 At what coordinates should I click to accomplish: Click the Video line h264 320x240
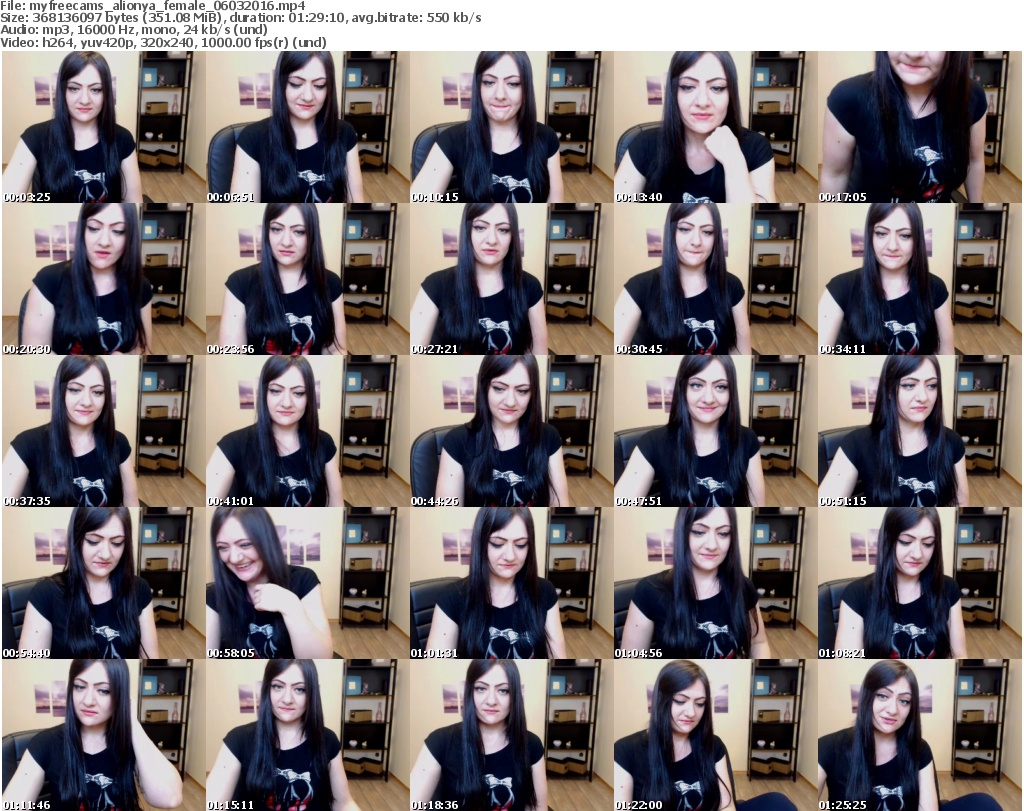click(x=163, y=42)
